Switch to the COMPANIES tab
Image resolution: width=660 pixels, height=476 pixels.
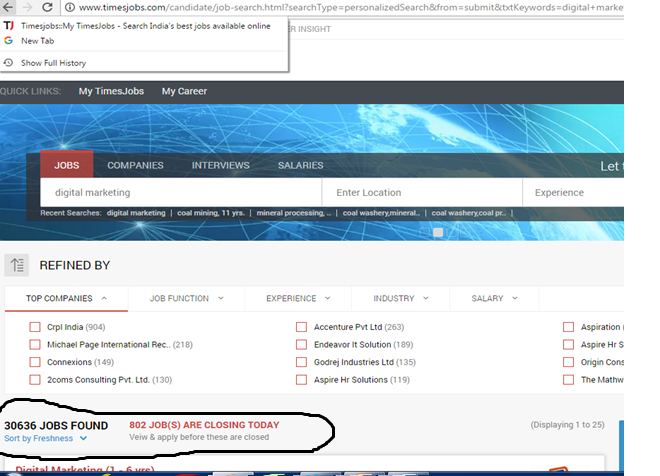coord(135,165)
